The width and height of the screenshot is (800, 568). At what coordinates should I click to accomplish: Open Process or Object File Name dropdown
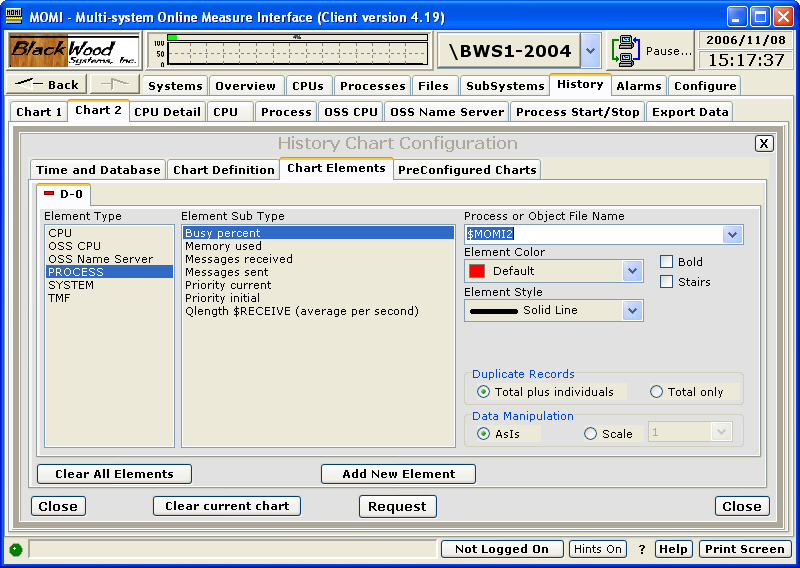coord(733,234)
